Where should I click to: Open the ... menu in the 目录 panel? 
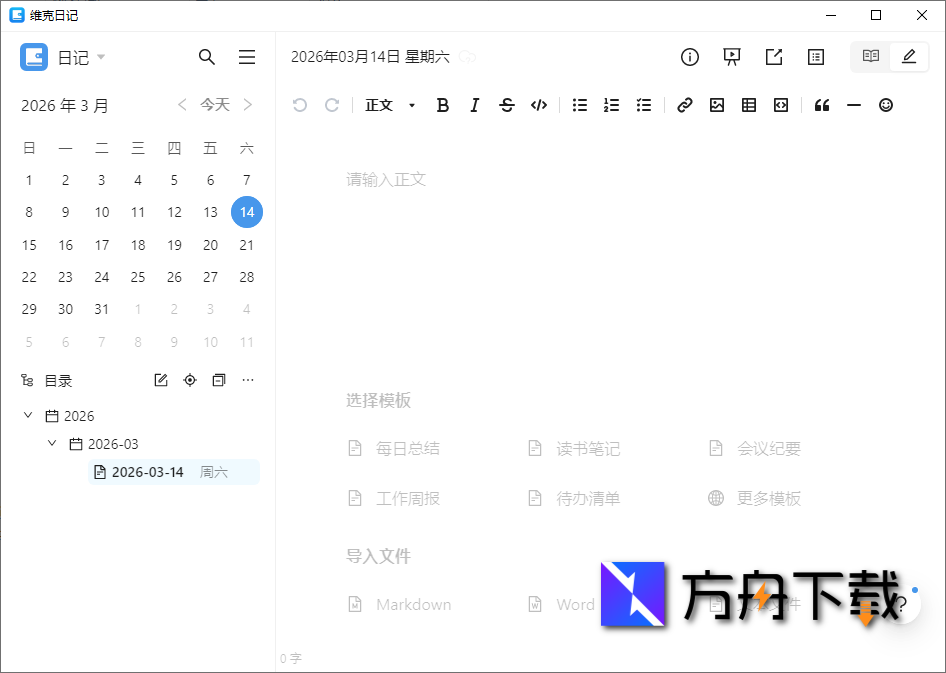coord(247,380)
